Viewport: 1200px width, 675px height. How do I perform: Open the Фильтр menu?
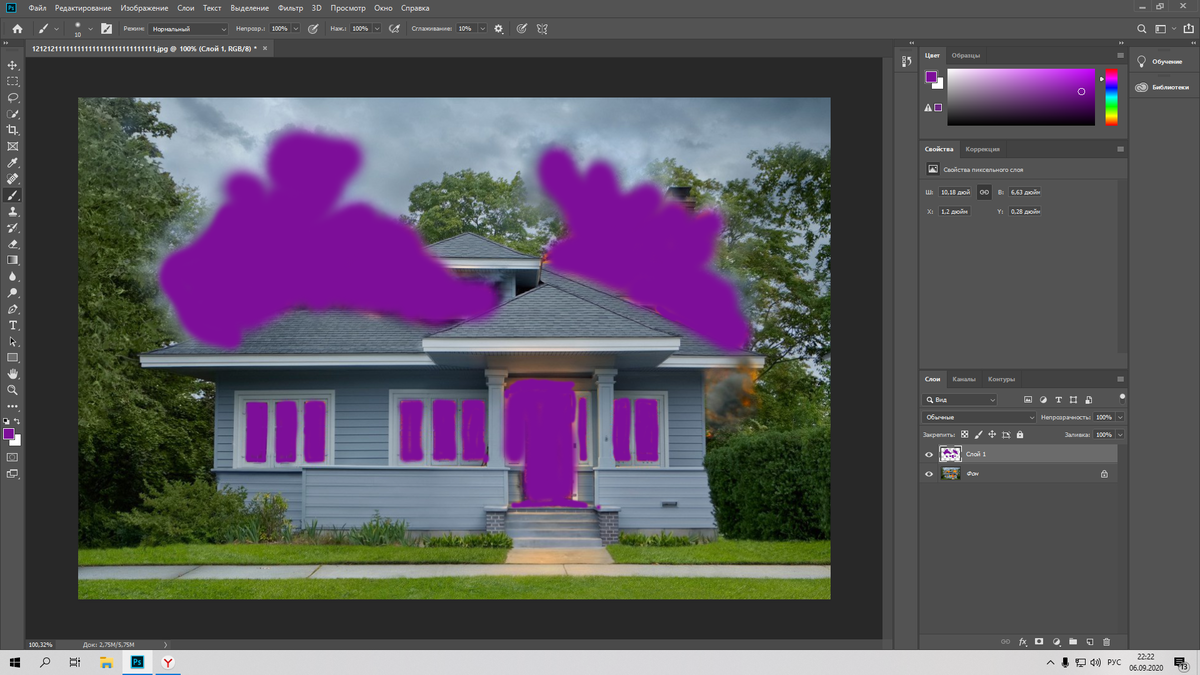[290, 8]
